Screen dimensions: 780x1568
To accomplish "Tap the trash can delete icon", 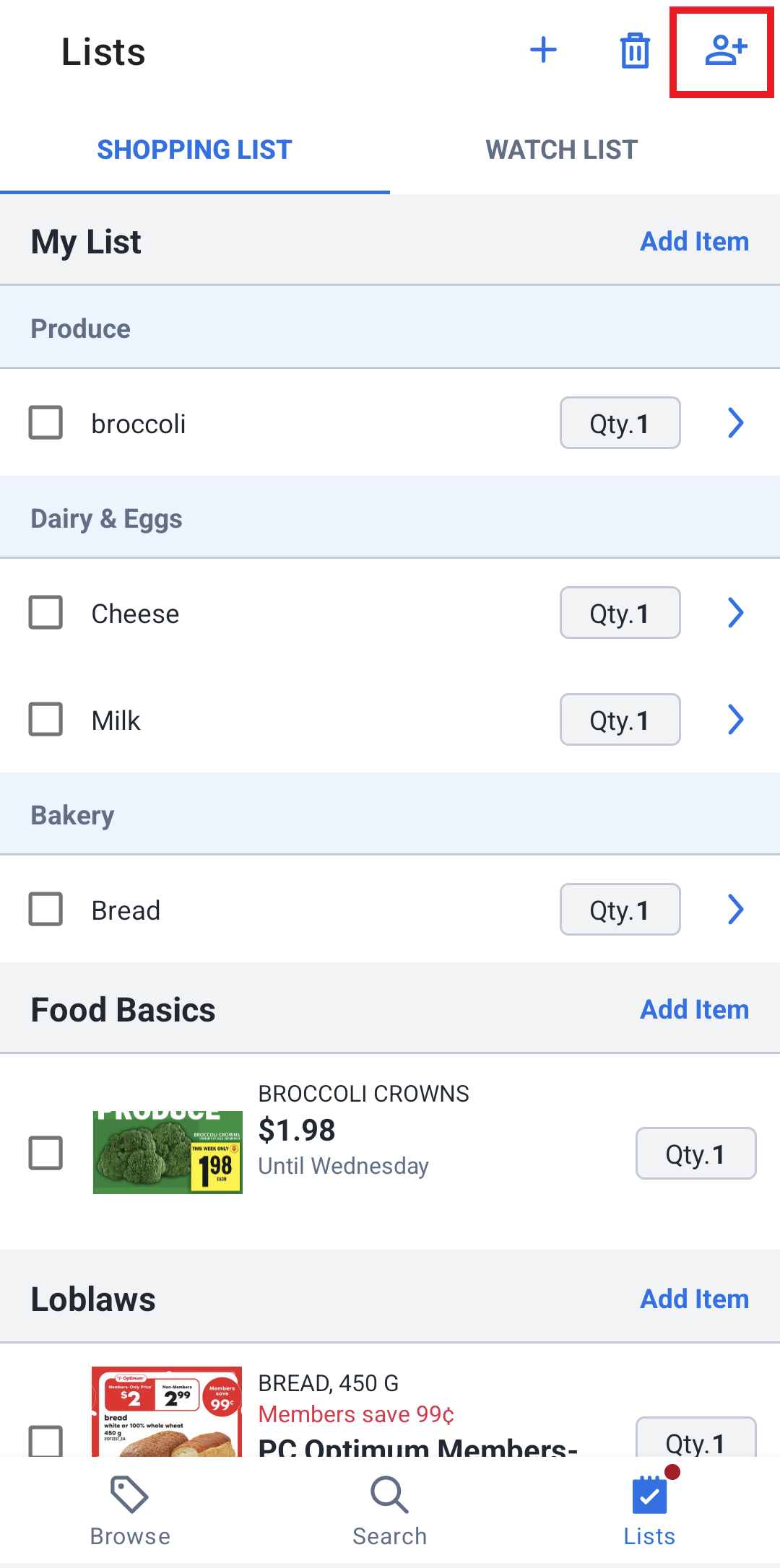I will [x=635, y=51].
